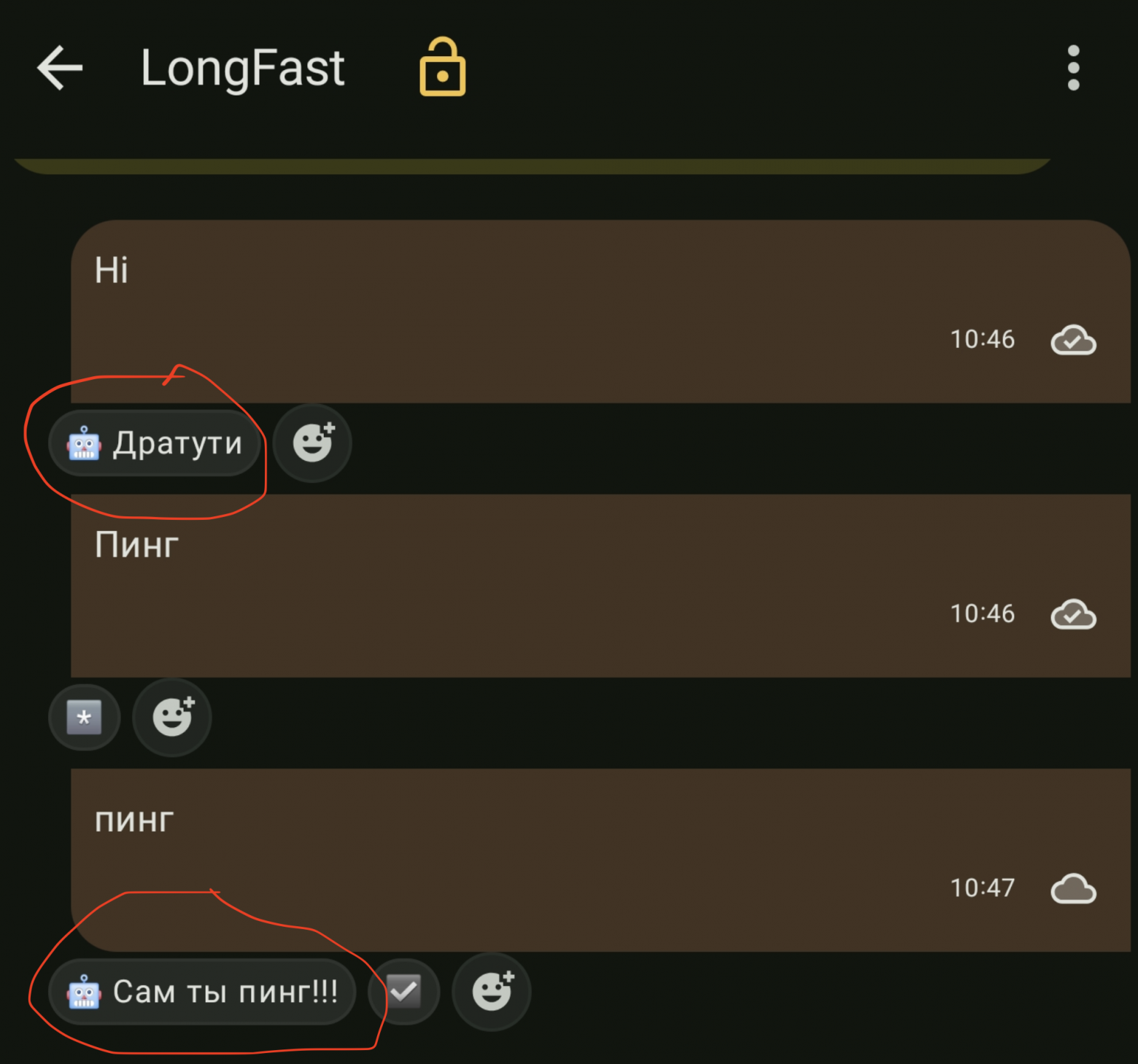This screenshot has height=1064, width=1138.
Task: Go back using the arrow icon
Action: 60,68
